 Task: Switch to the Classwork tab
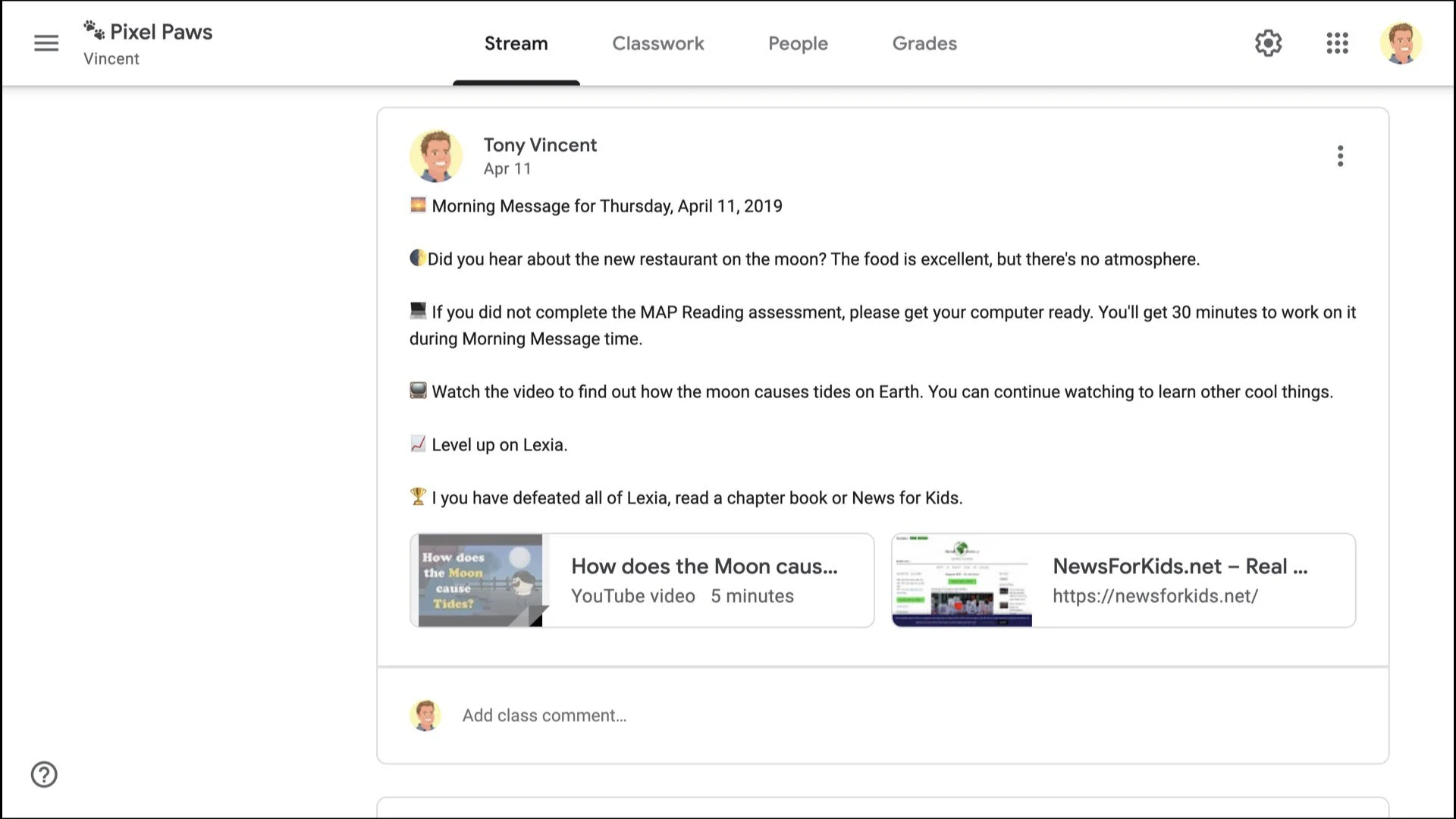pos(657,44)
